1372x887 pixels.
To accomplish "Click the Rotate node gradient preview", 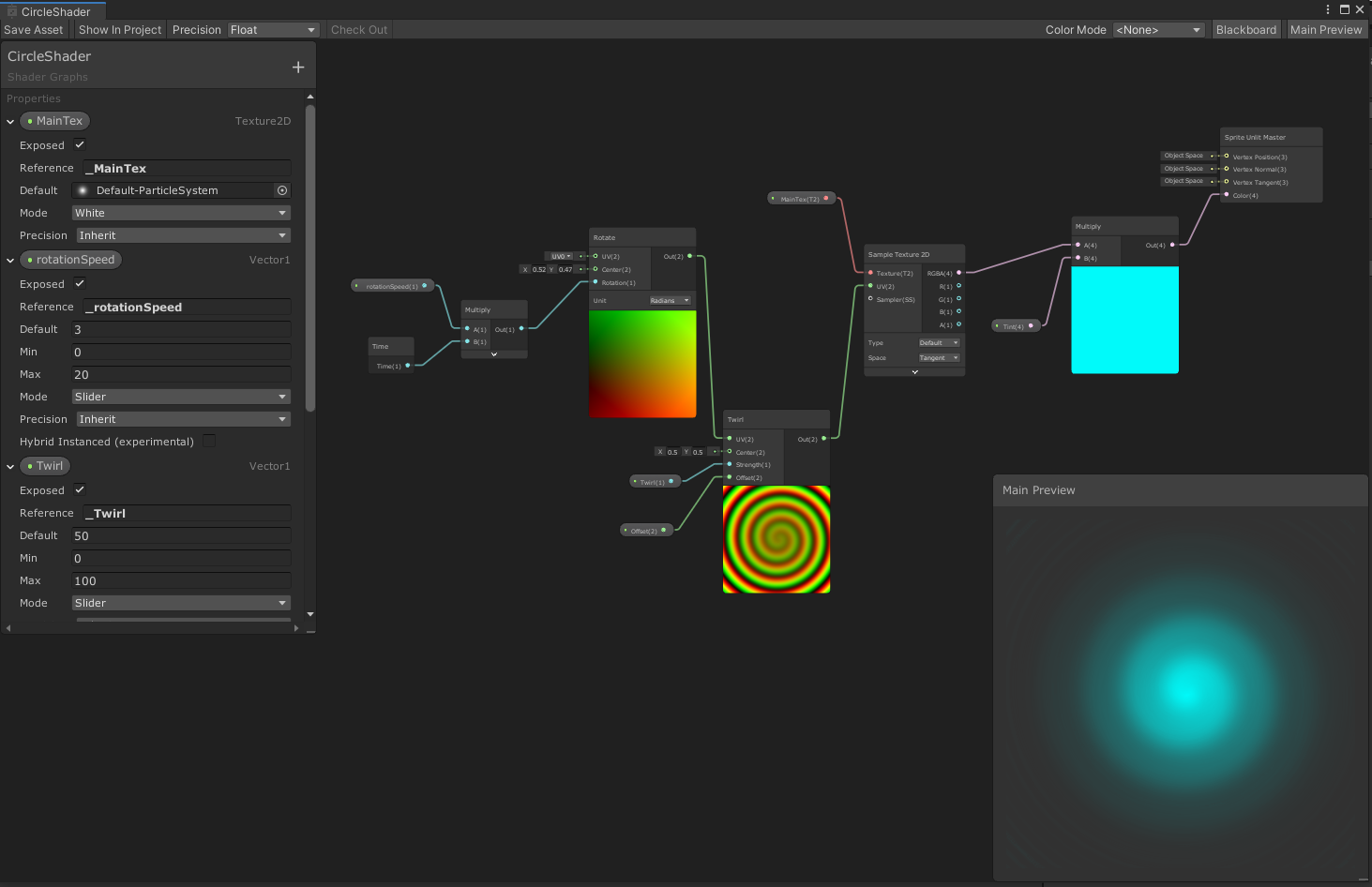I will click(642, 364).
